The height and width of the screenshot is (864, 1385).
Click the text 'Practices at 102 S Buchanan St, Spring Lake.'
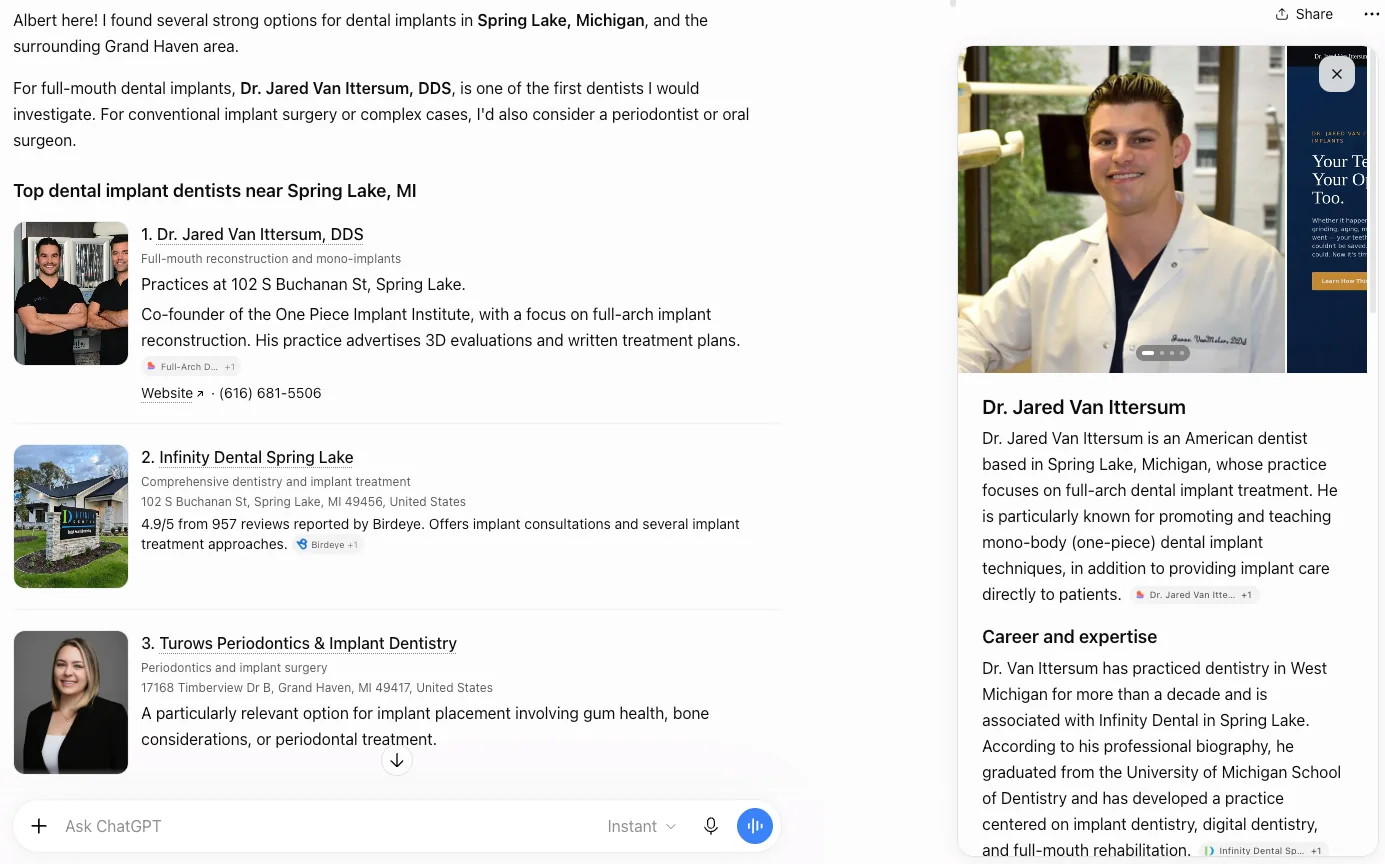[x=304, y=285]
